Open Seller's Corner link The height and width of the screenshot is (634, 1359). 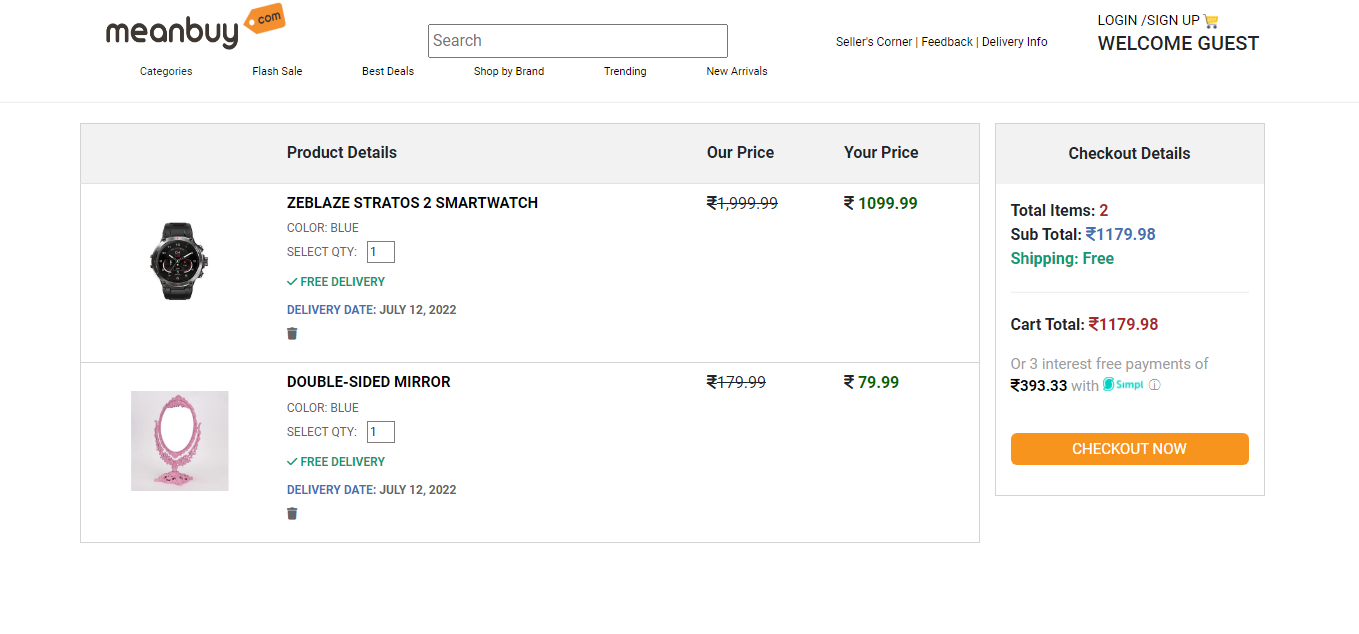point(874,42)
